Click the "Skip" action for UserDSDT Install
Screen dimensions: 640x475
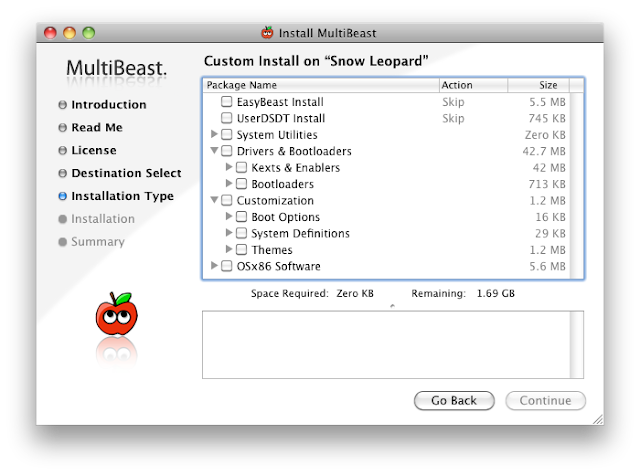(453, 118)
